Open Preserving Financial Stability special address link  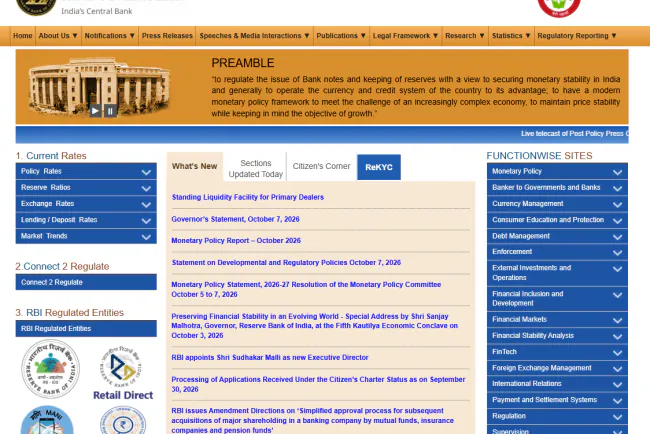coord(314,326)
